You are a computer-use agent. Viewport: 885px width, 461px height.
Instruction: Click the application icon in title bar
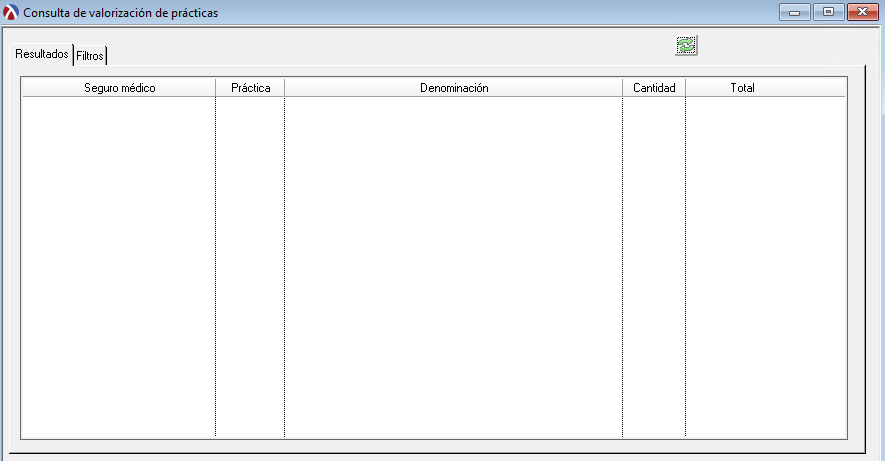click(11, 13)
